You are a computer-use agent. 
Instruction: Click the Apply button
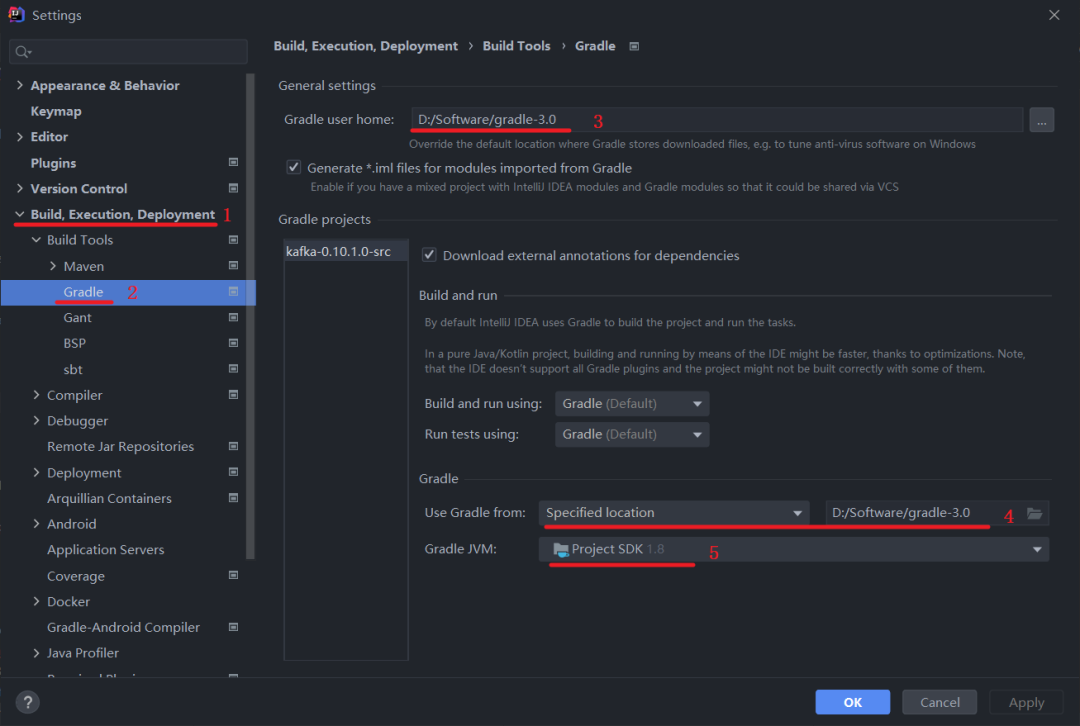pyautogui.click(x=1026, y=702)
